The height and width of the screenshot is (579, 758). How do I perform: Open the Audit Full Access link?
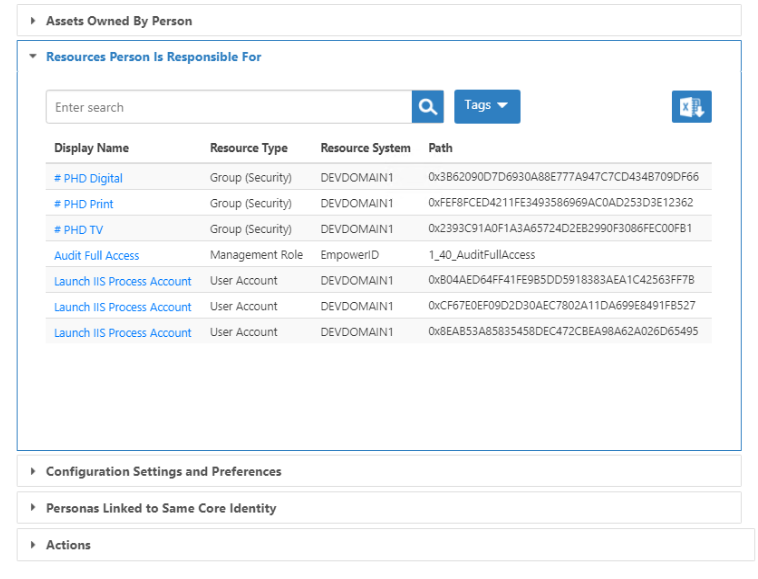tap(96, 256)
